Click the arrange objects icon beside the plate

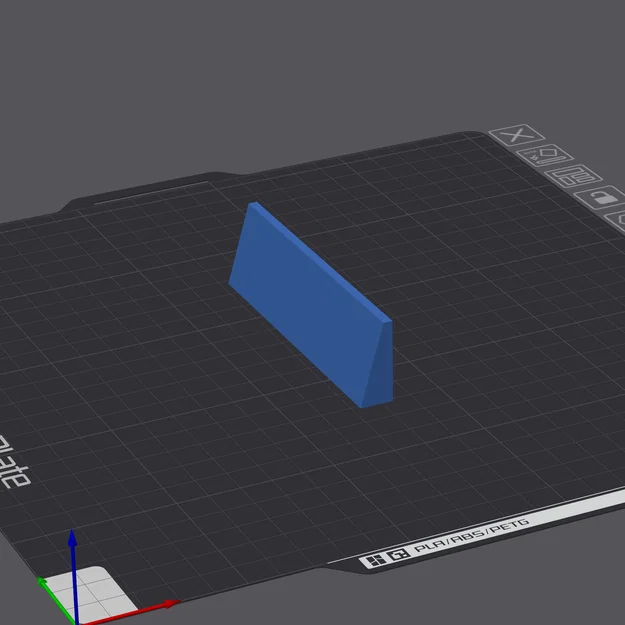tap(574, 176)
